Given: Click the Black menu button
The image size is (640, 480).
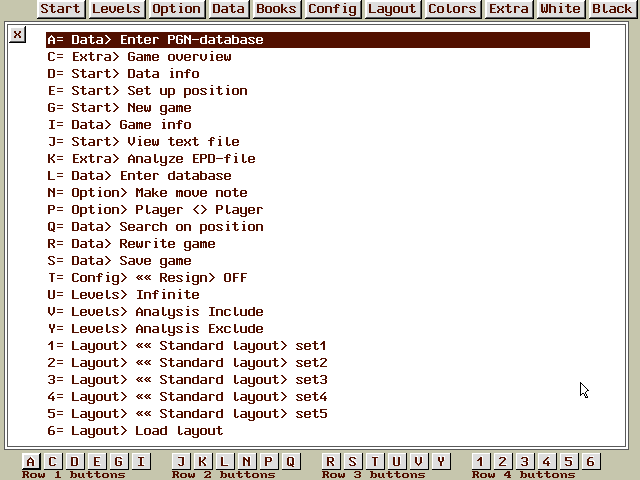Looking at the screenshot, I should tap(613, 9).
